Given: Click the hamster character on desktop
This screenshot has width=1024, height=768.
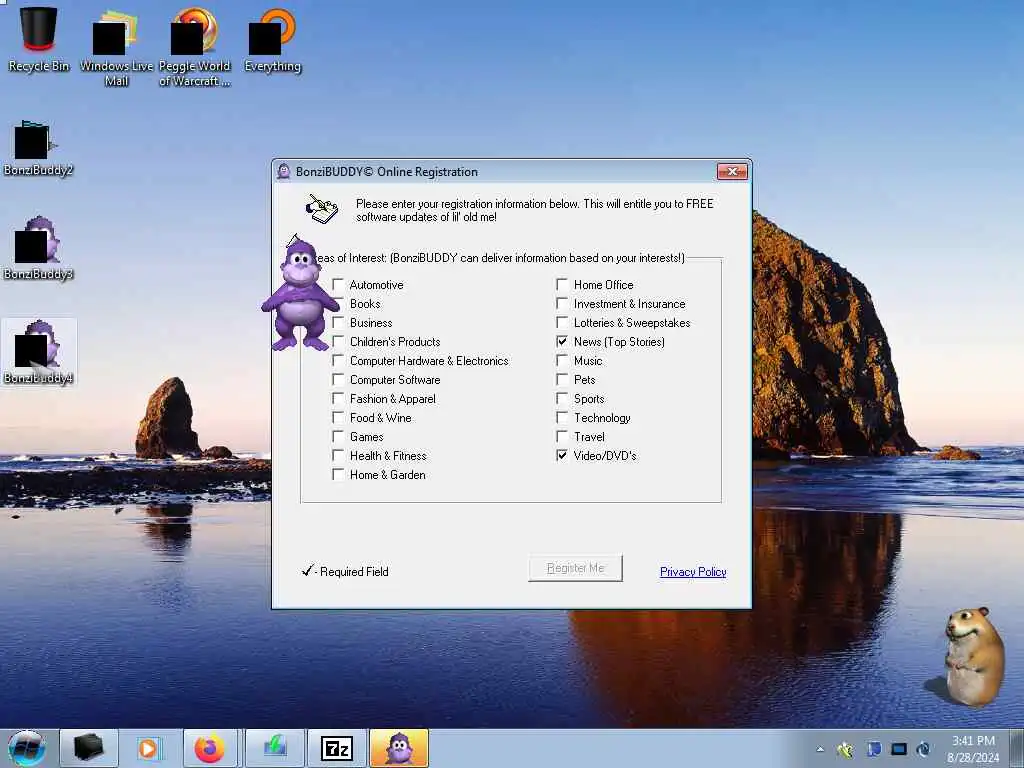Looking at the screenshot, I should point(973,657).
